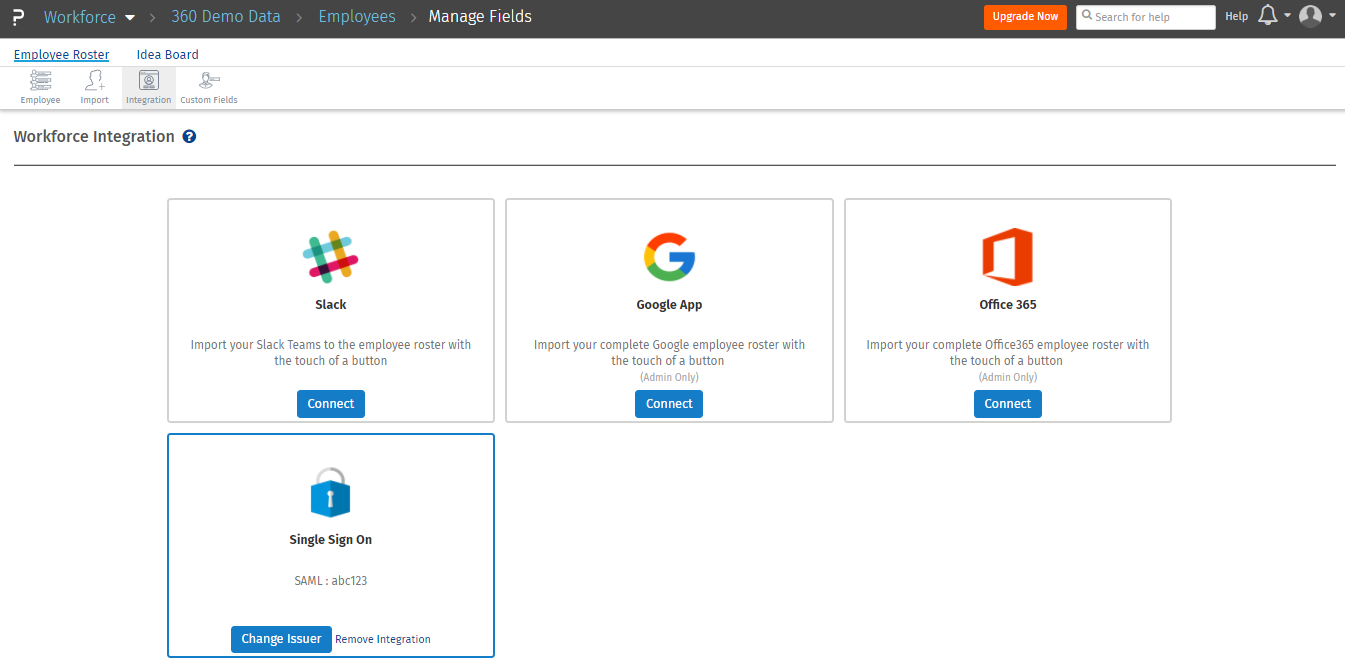Screen dimensions: 1345x664
Task: Open the dropdown arrow beside the notification bell
Action: [1288, 16]
